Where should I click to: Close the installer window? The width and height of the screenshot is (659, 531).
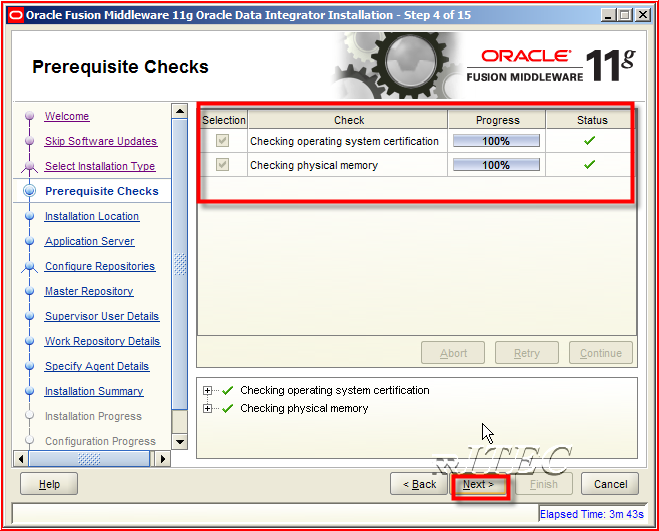[643, 16]
